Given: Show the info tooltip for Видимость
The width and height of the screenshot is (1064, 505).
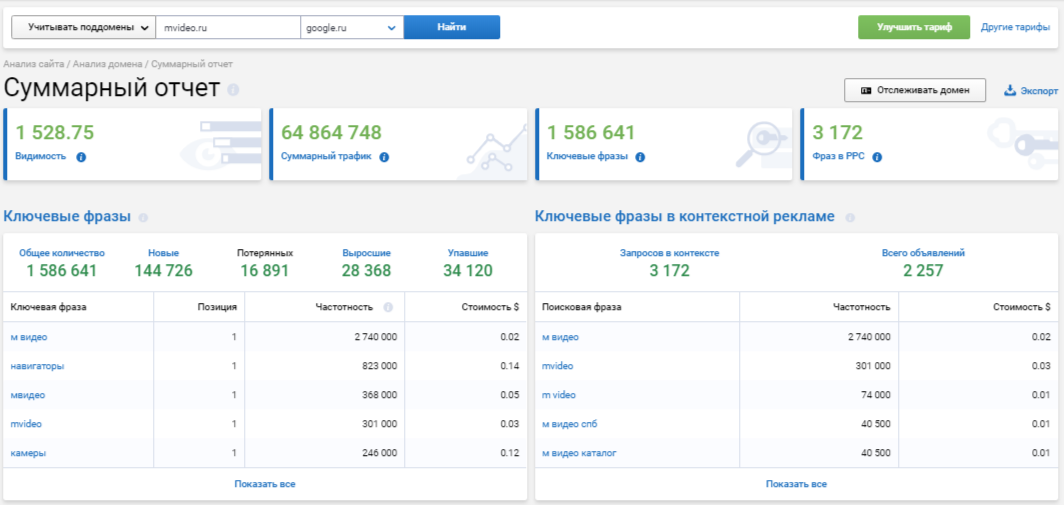Looking at the screenshot, I should click(x=81, y=157).
